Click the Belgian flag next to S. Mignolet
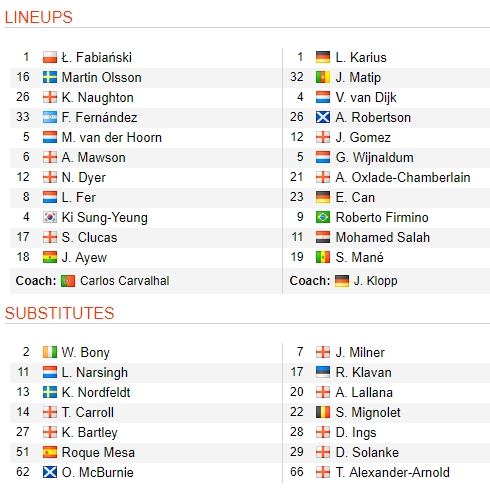 pos(323,412)
